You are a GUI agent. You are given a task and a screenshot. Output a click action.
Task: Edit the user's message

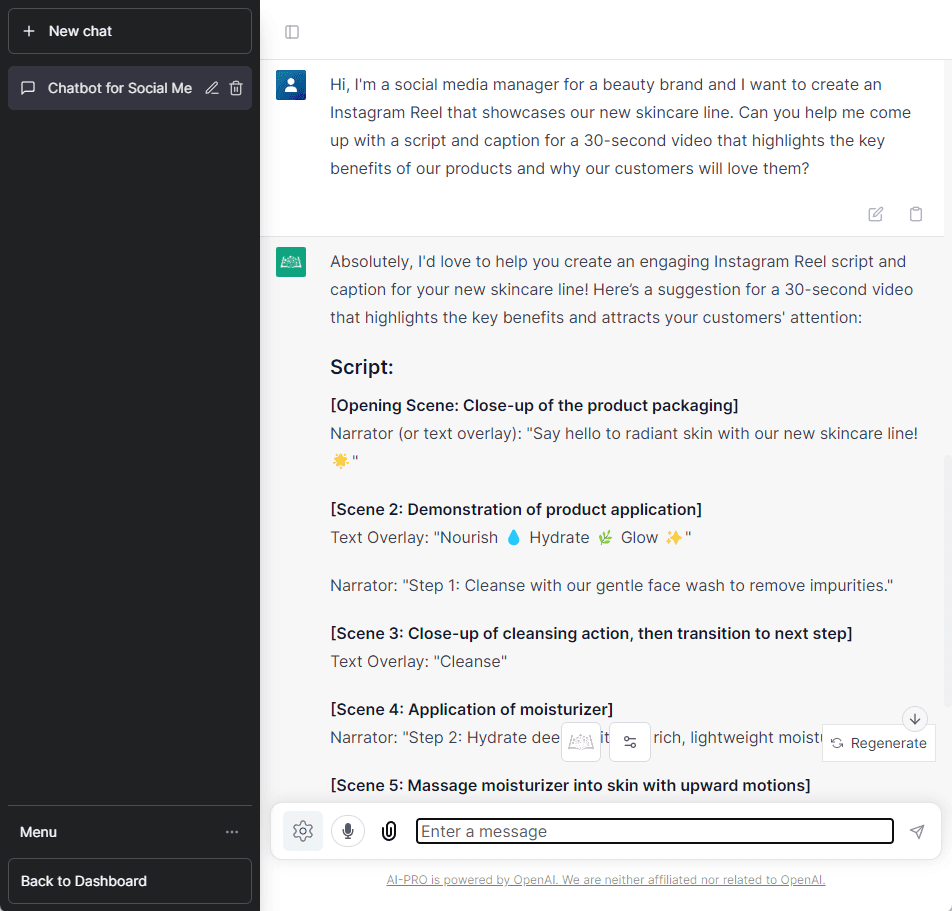(x=876, y=214)
